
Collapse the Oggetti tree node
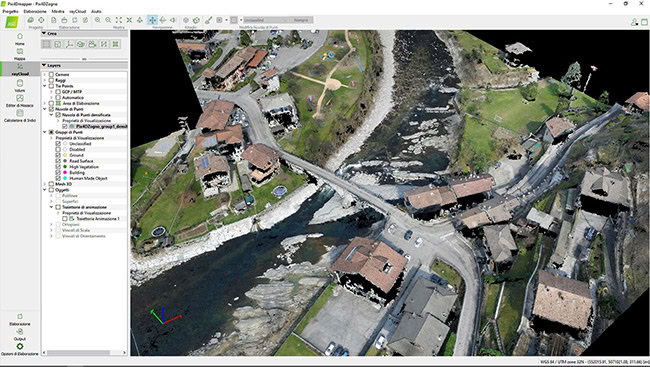coord(45,190)
